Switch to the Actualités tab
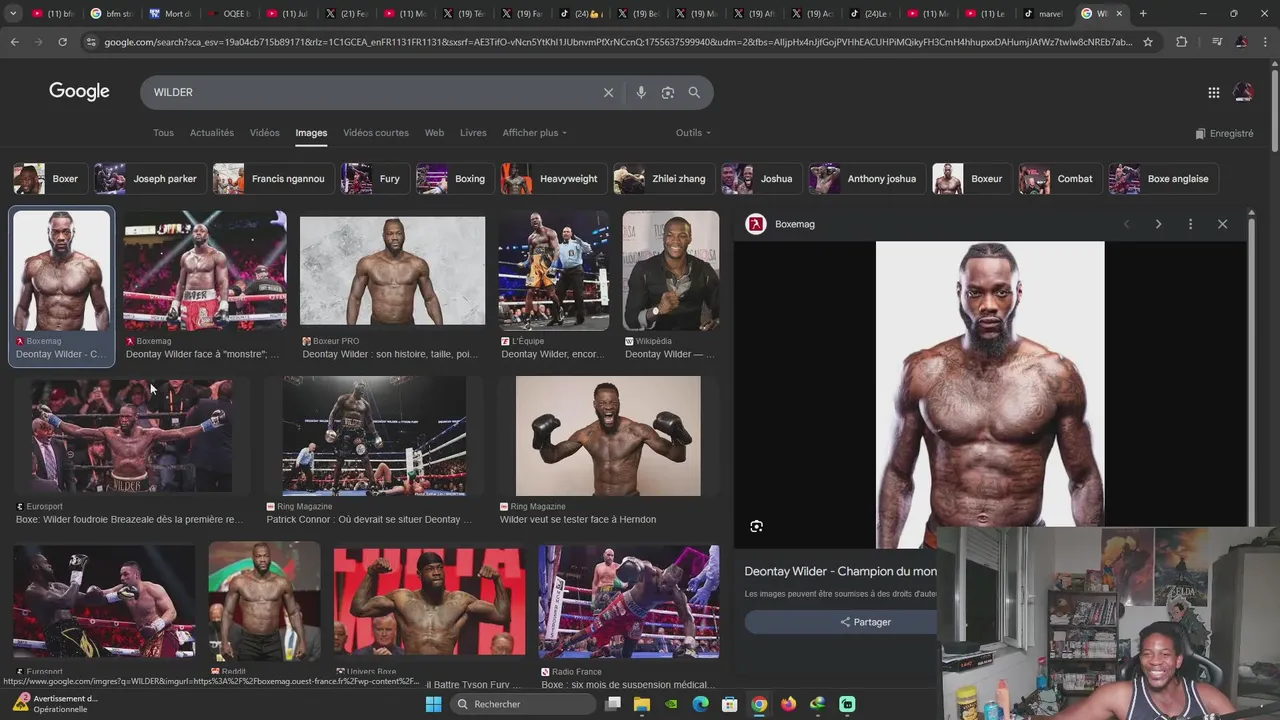 212,132
